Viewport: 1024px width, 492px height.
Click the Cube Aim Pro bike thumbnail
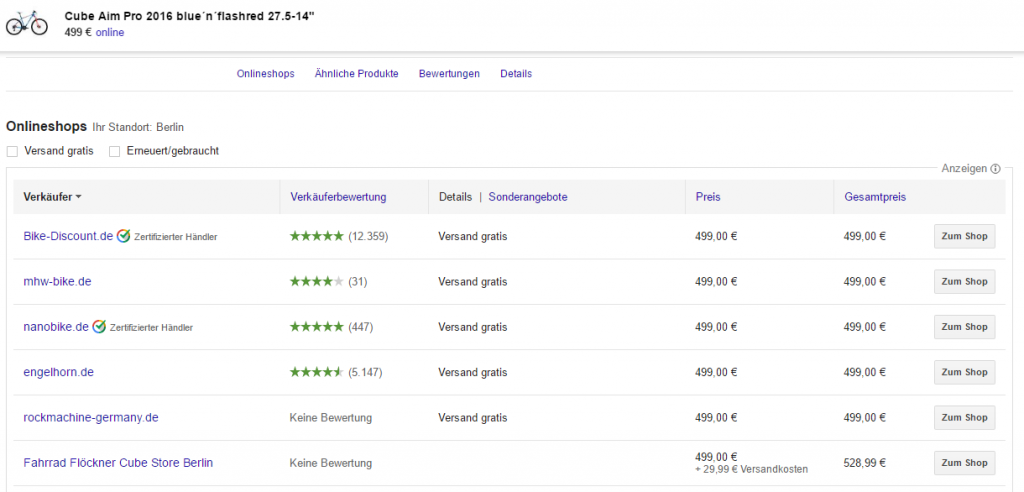point(27,23)
